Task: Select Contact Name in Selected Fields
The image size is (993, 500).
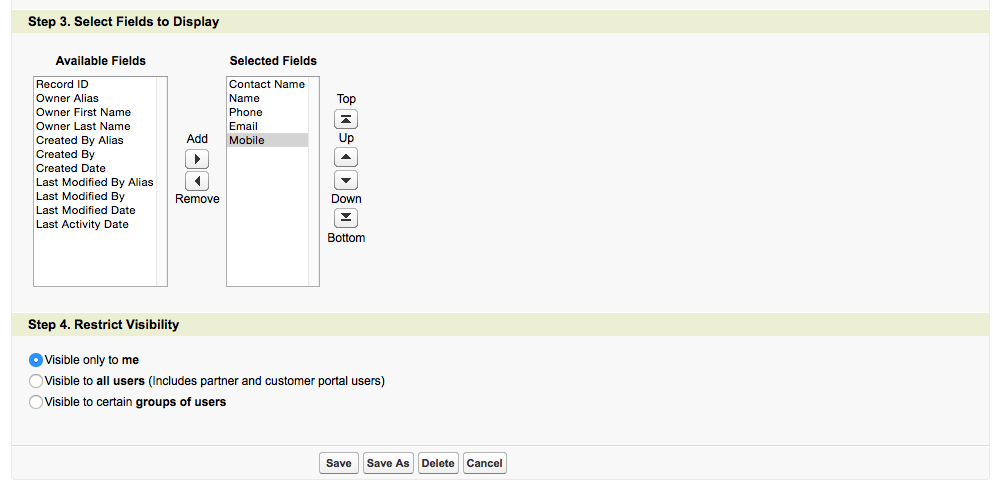Action: point(266,84)
